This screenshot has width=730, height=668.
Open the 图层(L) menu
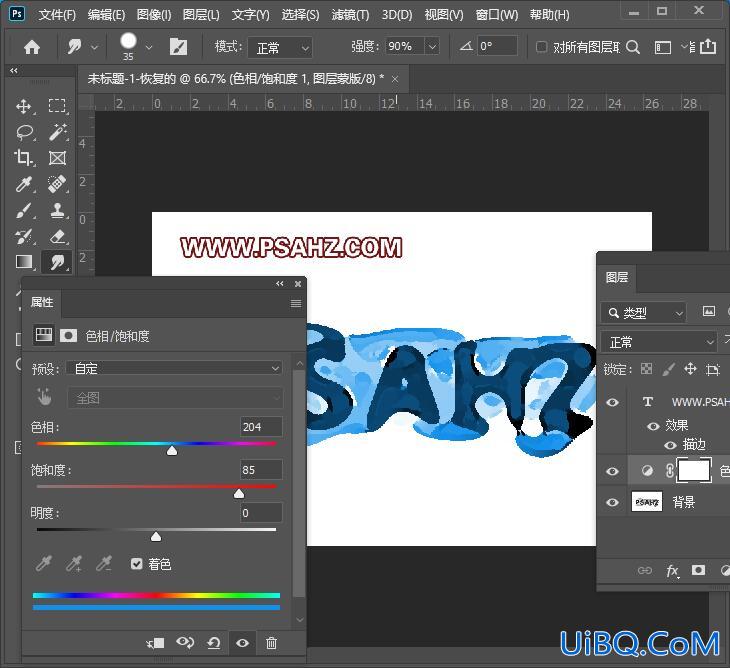point(201,15)
